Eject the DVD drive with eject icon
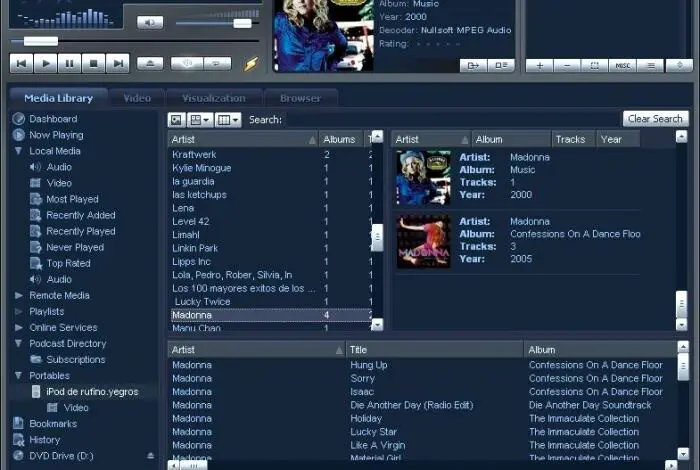The height and width of the screenshot is (470, 700). pyautogui.click(x=150, y=456)
